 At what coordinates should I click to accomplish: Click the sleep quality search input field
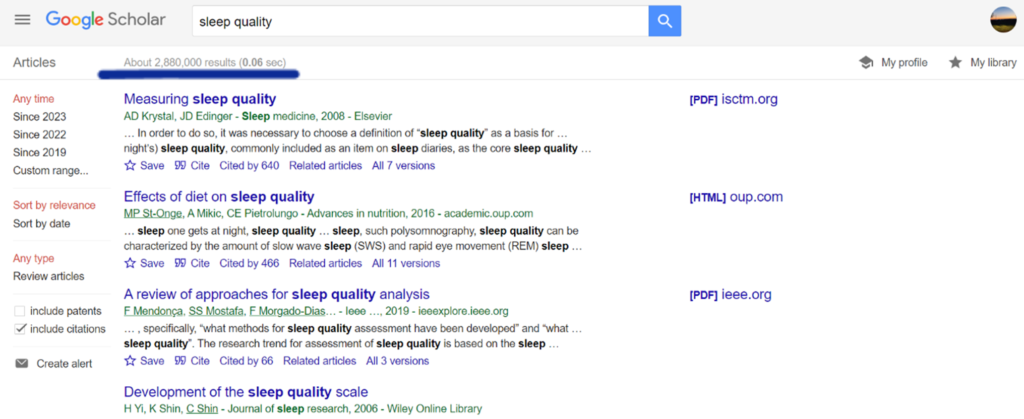(420, 22)
